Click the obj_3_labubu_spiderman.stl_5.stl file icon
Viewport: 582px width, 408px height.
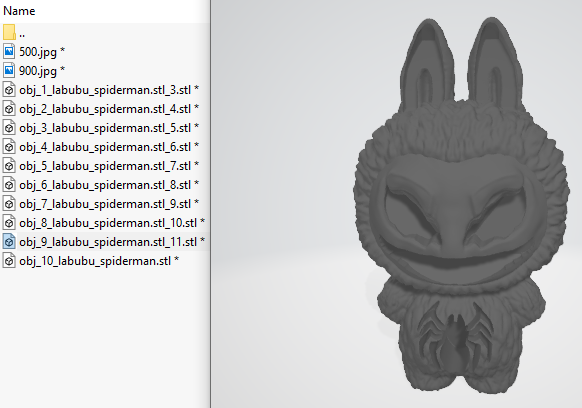point(9,127)
